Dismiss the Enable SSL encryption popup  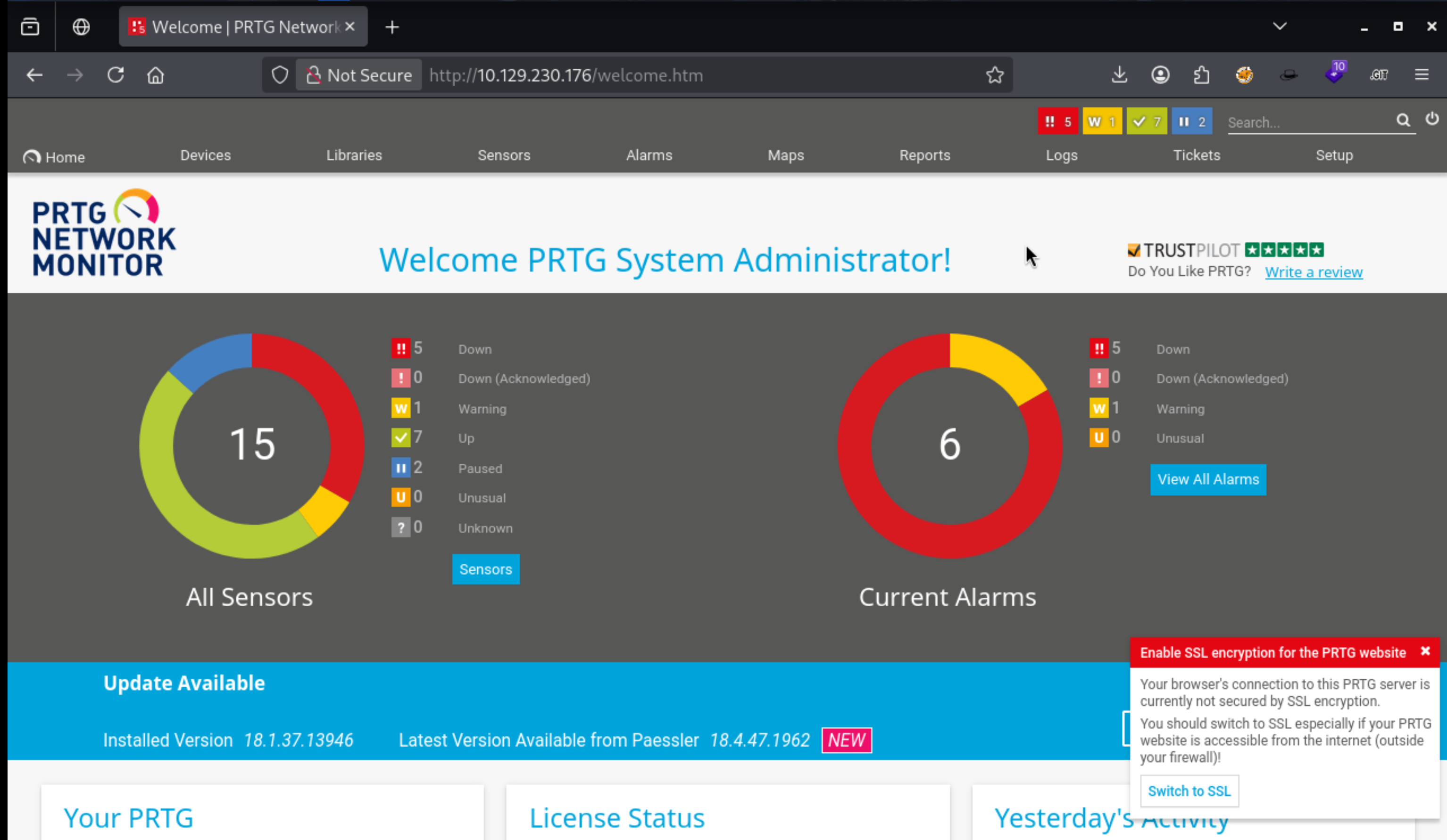(x=1425, y=651)
